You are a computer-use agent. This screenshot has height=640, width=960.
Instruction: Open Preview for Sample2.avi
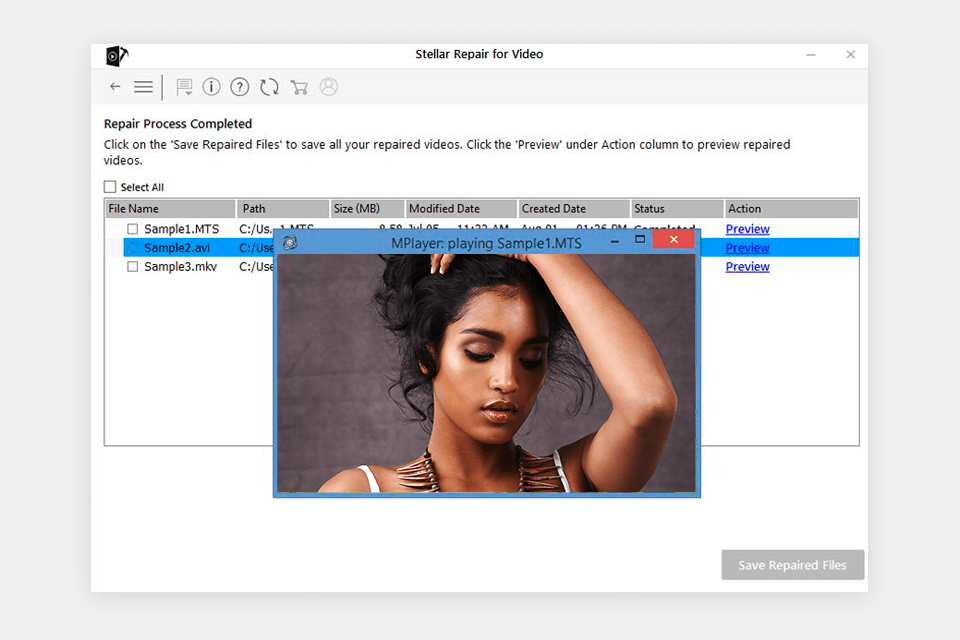[x=747, y=247]
